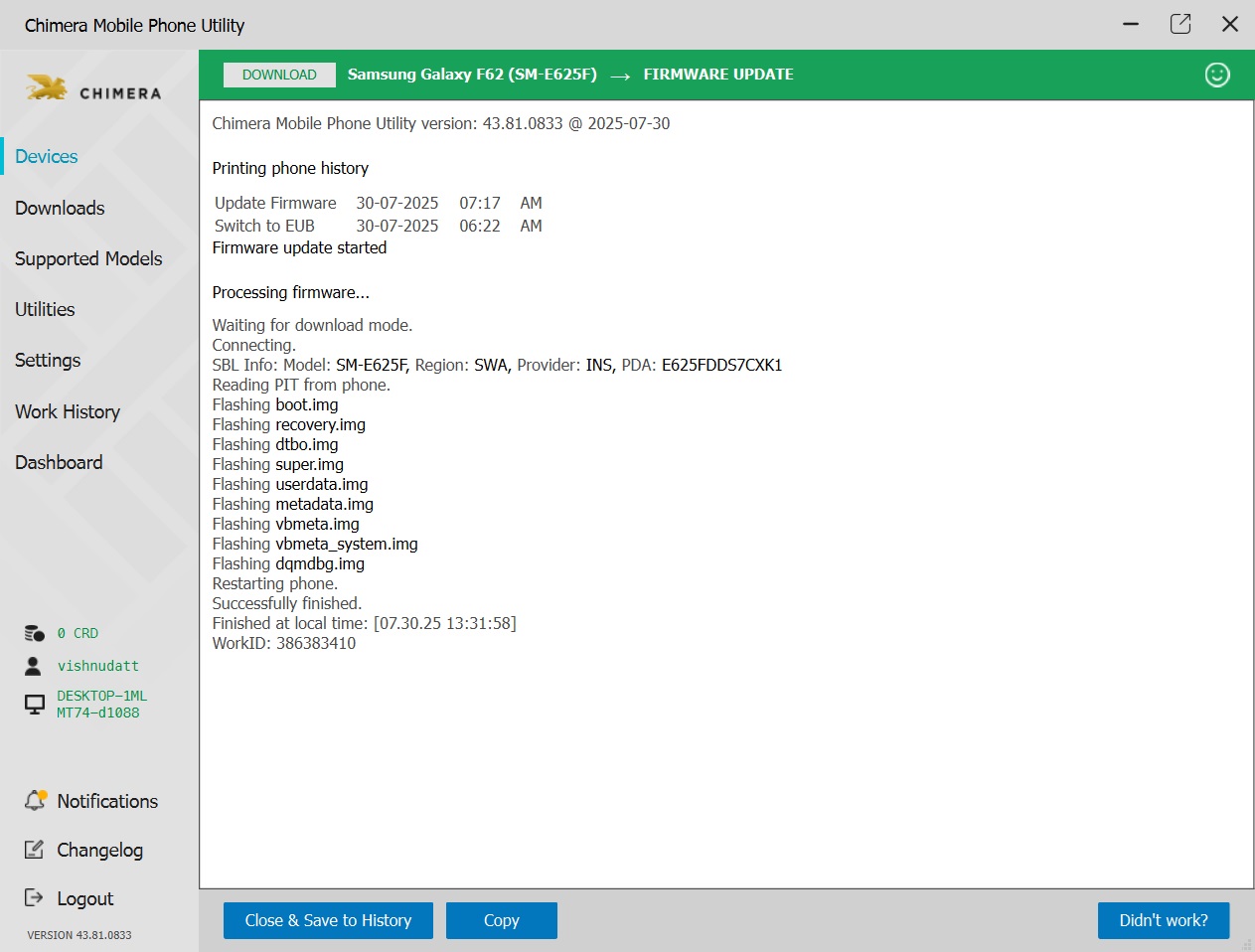Click DESKTOP-1ML MT74-d1088 machine name
Screen dimensions: 1255x952
pyautogui.click(x=101, y=705)
